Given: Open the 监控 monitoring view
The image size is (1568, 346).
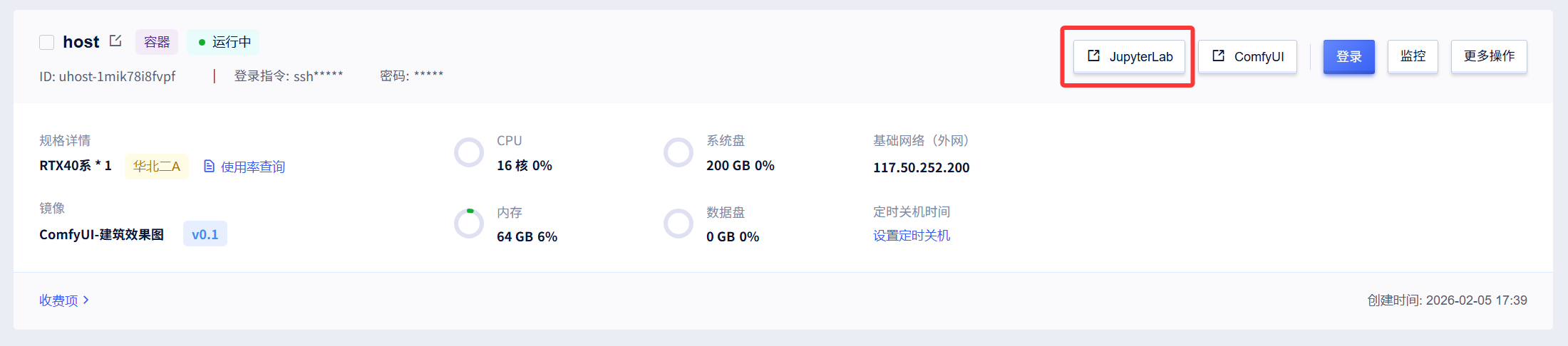Looking at the screenshot, I should 1413,57.
